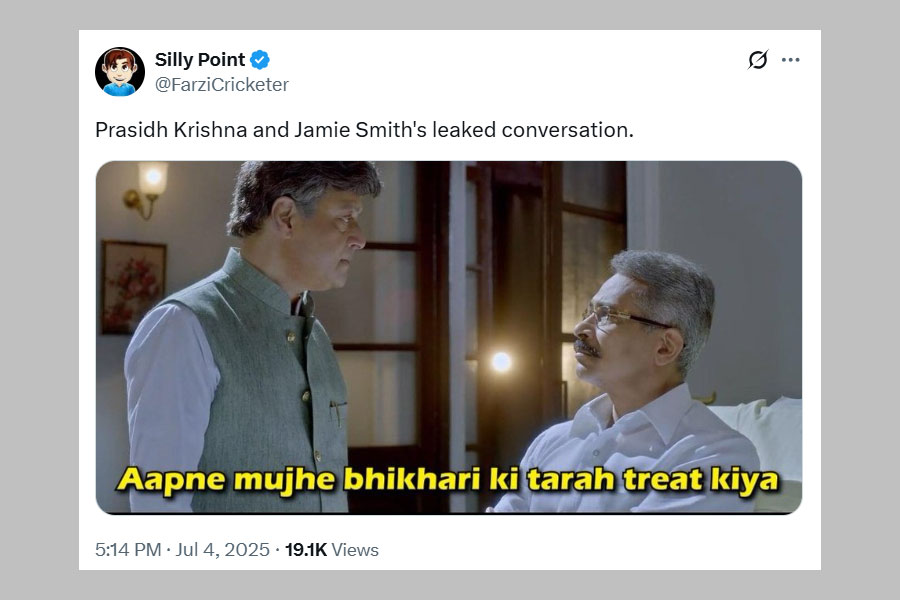Click the blue verified badge

pos(260,60)
